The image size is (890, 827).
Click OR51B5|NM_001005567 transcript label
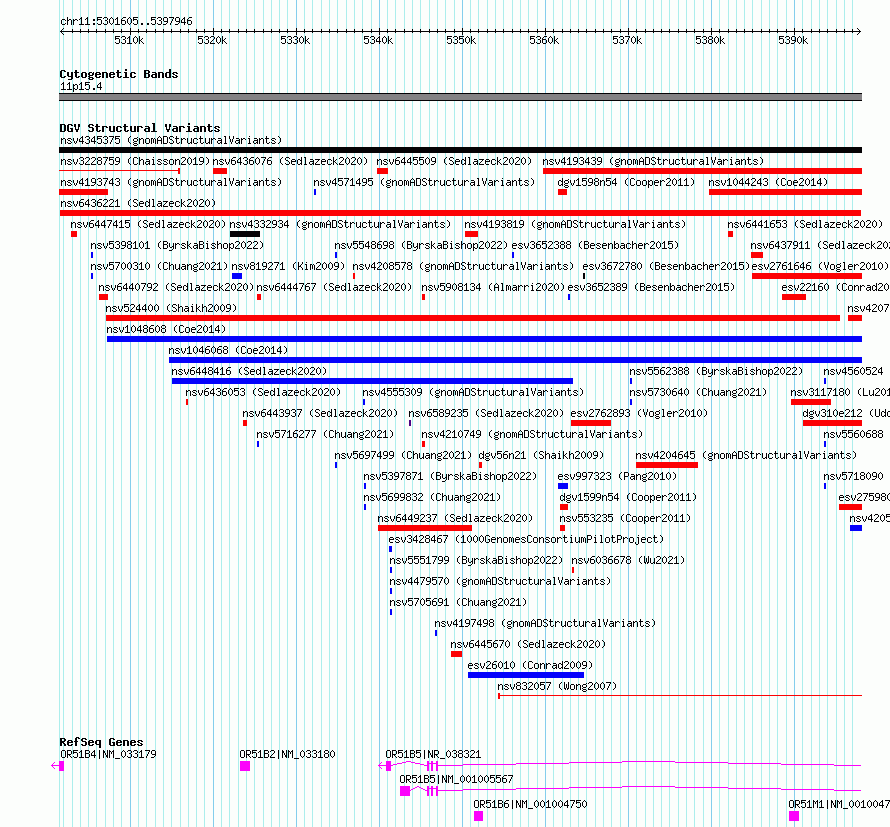[456, 779]
